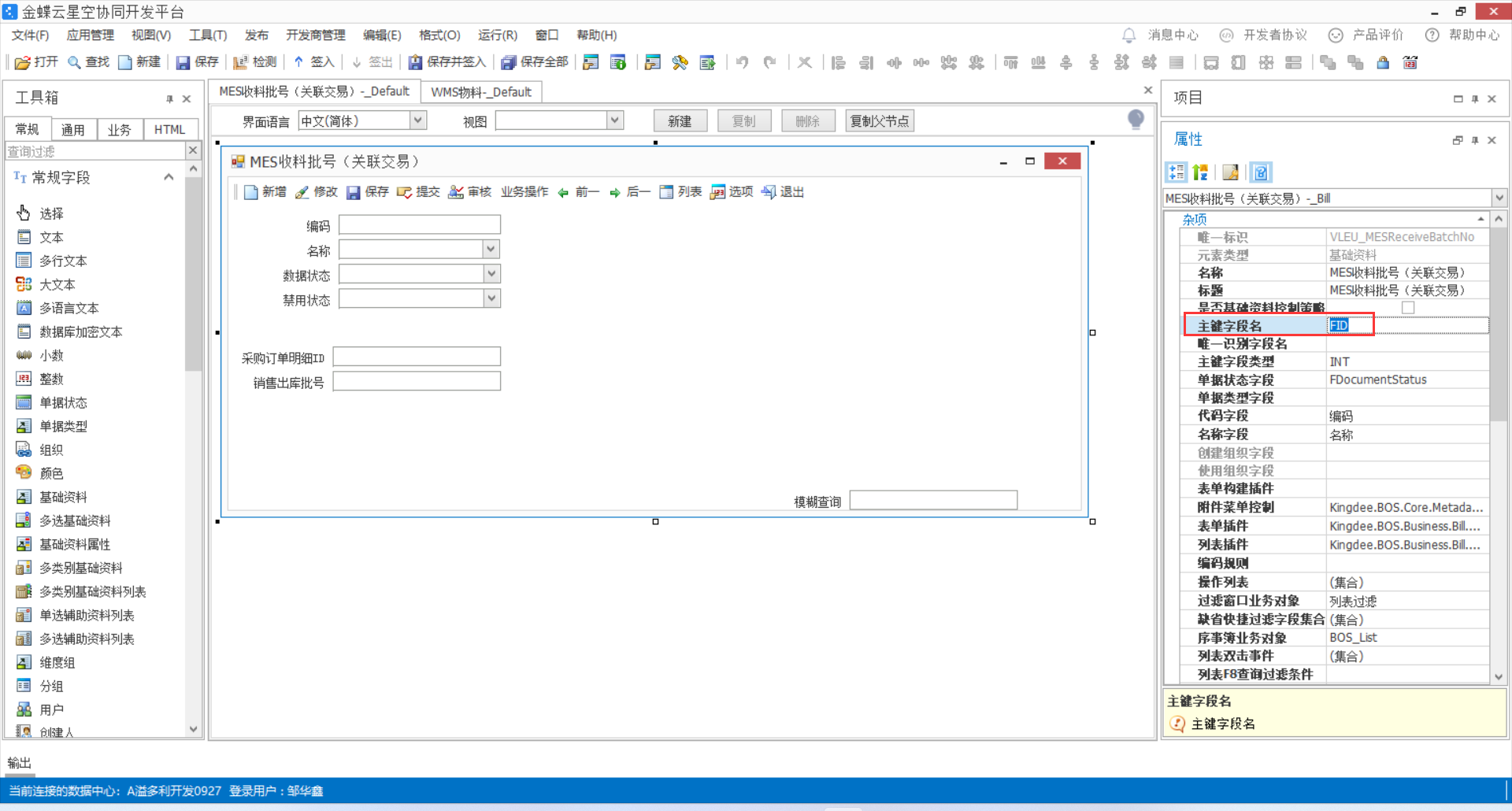Collapse the 常规字段 section chevron
Viewport: 1512px width, 811px height.
(x=169, y=177)
